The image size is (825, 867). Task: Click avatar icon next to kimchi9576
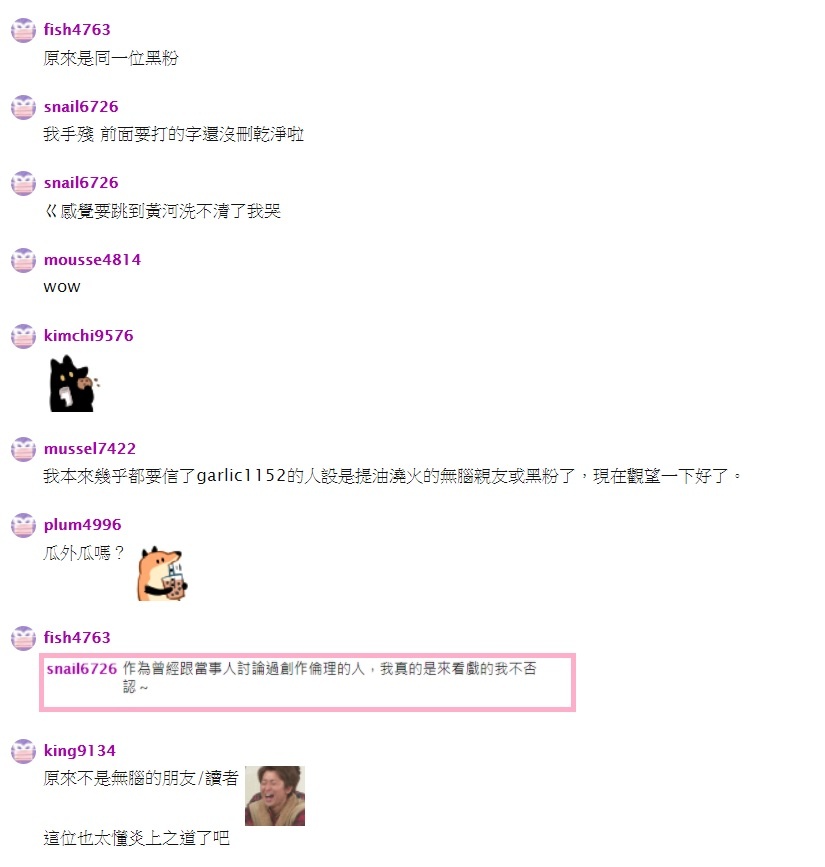pyautogui.click(x=23, y=336)
